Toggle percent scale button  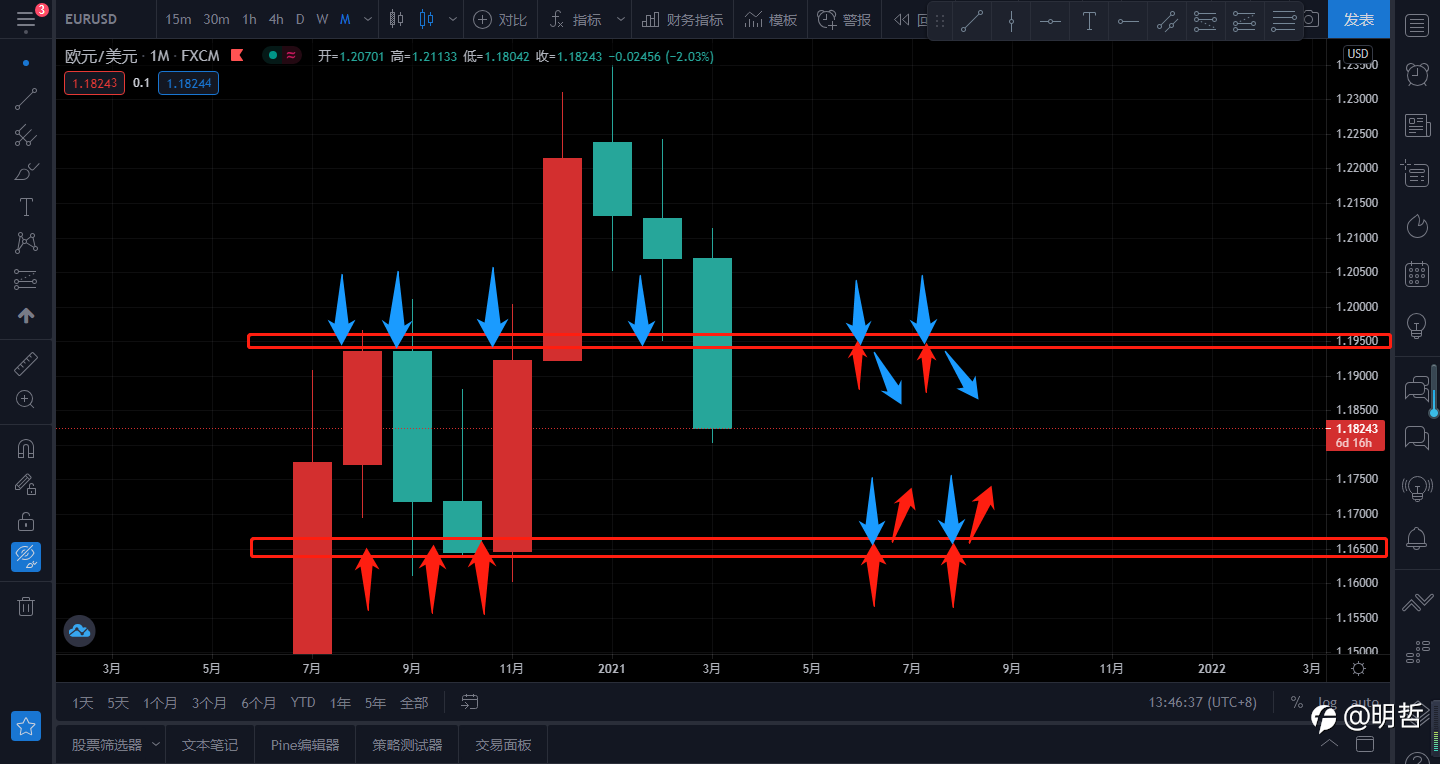pos(1297,703)
